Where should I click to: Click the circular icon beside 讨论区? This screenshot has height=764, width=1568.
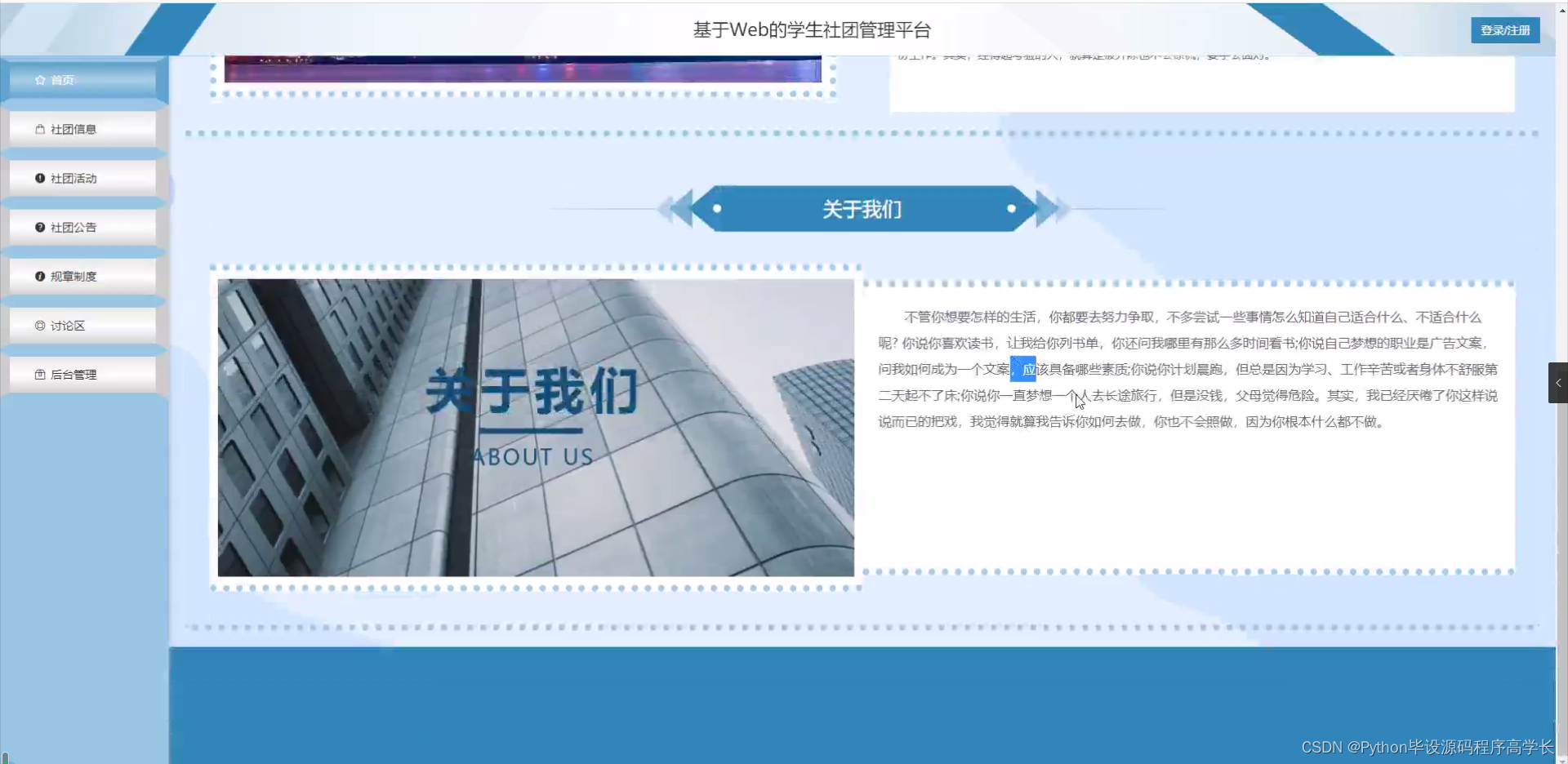pyautogui.click(x=39, y=325)
